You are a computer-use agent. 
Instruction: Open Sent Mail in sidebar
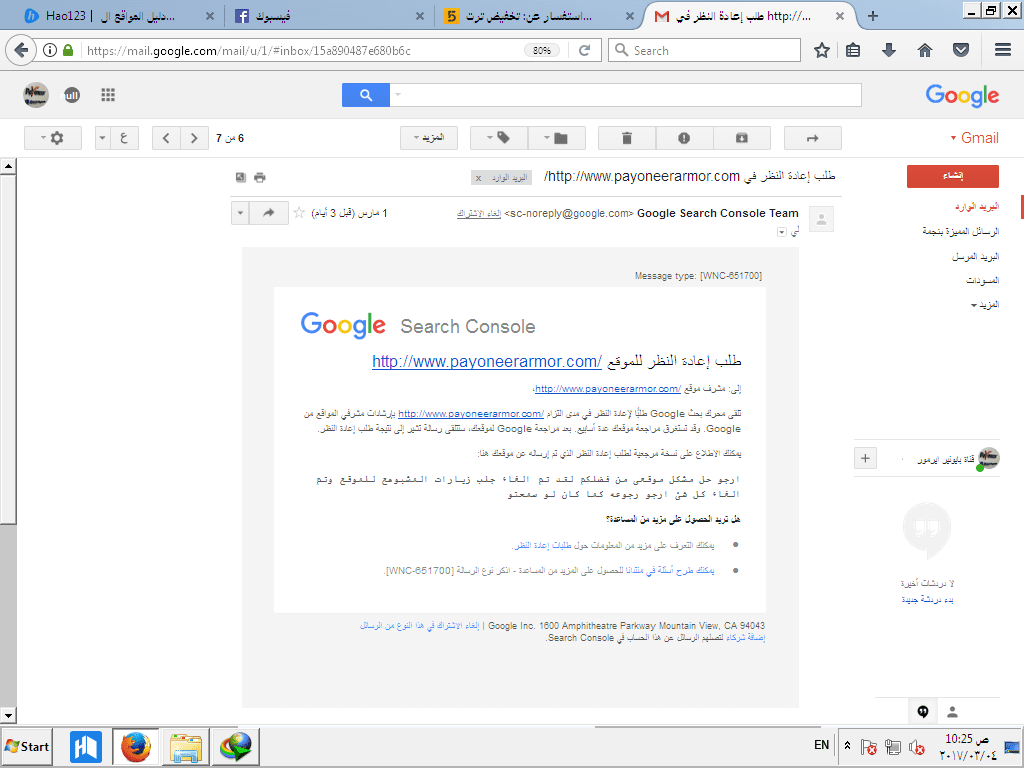point(975,256)
